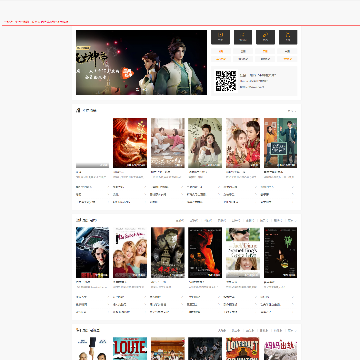Click the orange logo badge on banner
360x360 pixels.
click(x=127, y=73)
